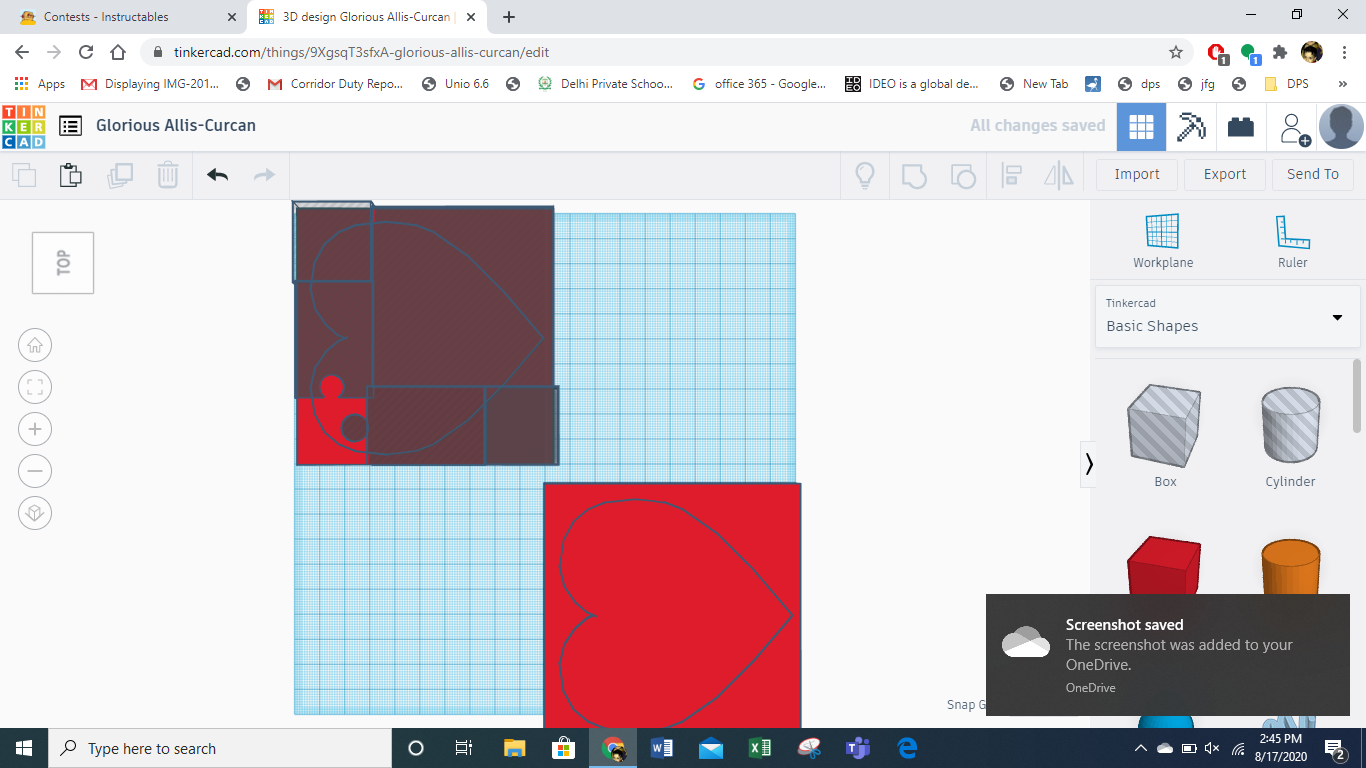
Task: Click the Tinkercad logo
Action: (24, 126)
